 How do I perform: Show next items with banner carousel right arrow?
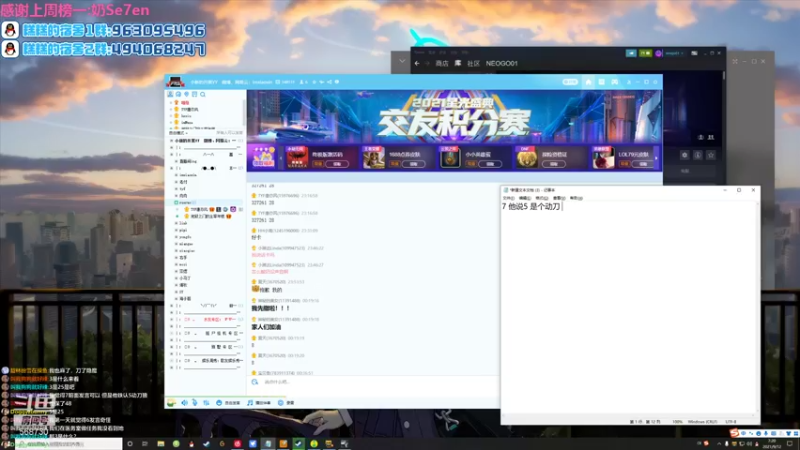[x=656, y=158]
